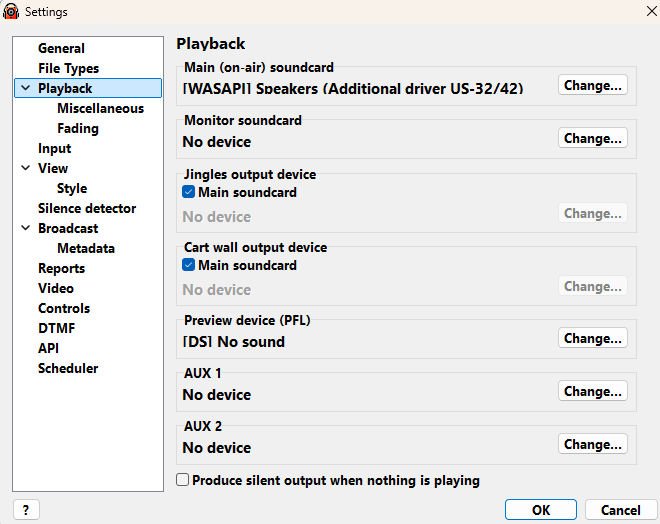Confirm settings with the OK button
This screenshot has width=660, height=524.
tap(541, 510)
